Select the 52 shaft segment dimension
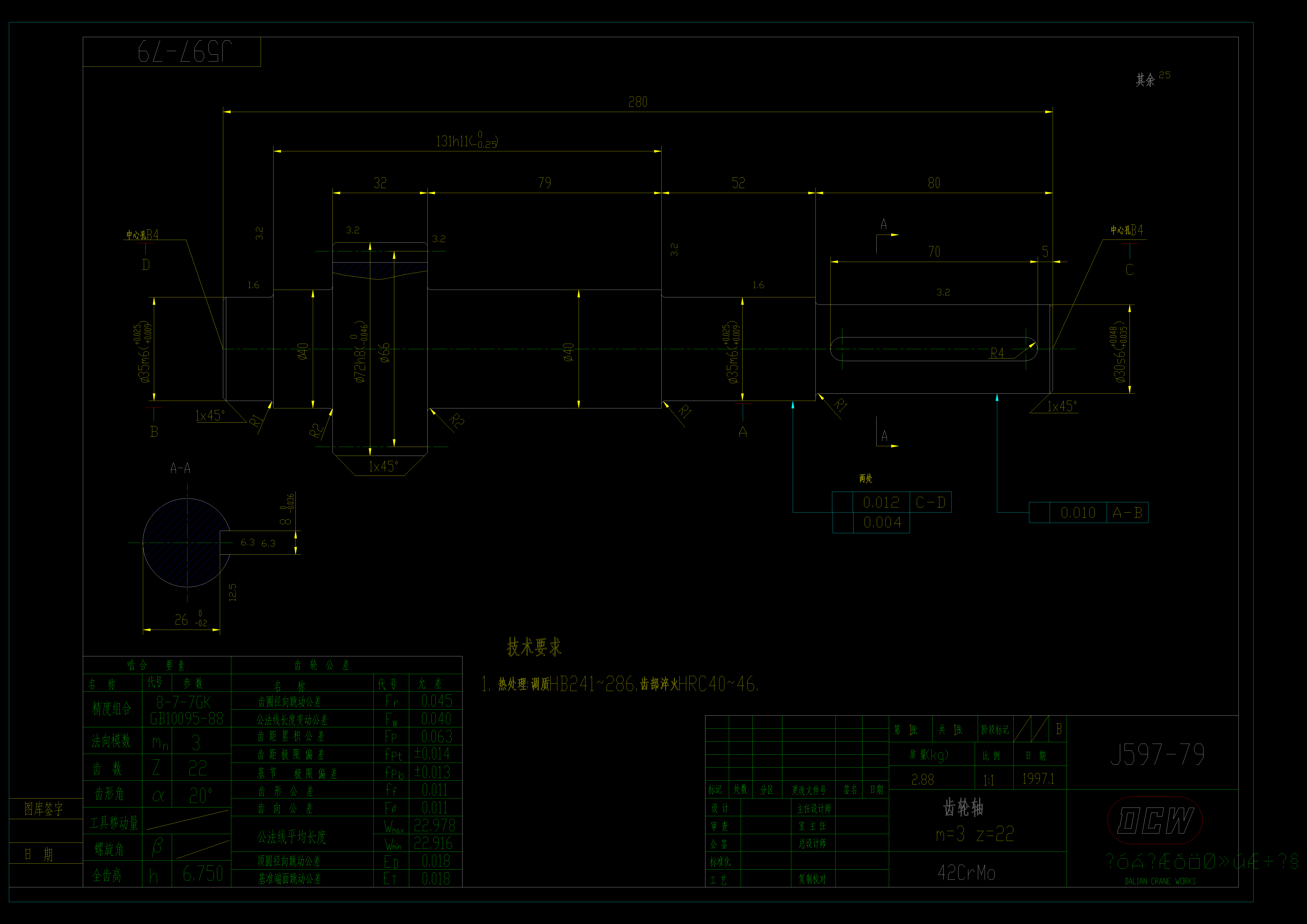This screenshot has width=1307, height=924. coord(738,183)
